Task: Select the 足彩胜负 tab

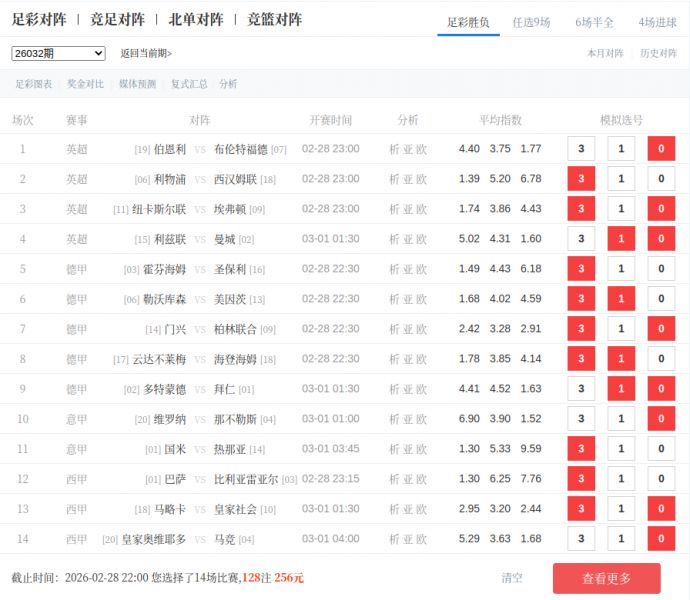Action: tap(468, 21)
